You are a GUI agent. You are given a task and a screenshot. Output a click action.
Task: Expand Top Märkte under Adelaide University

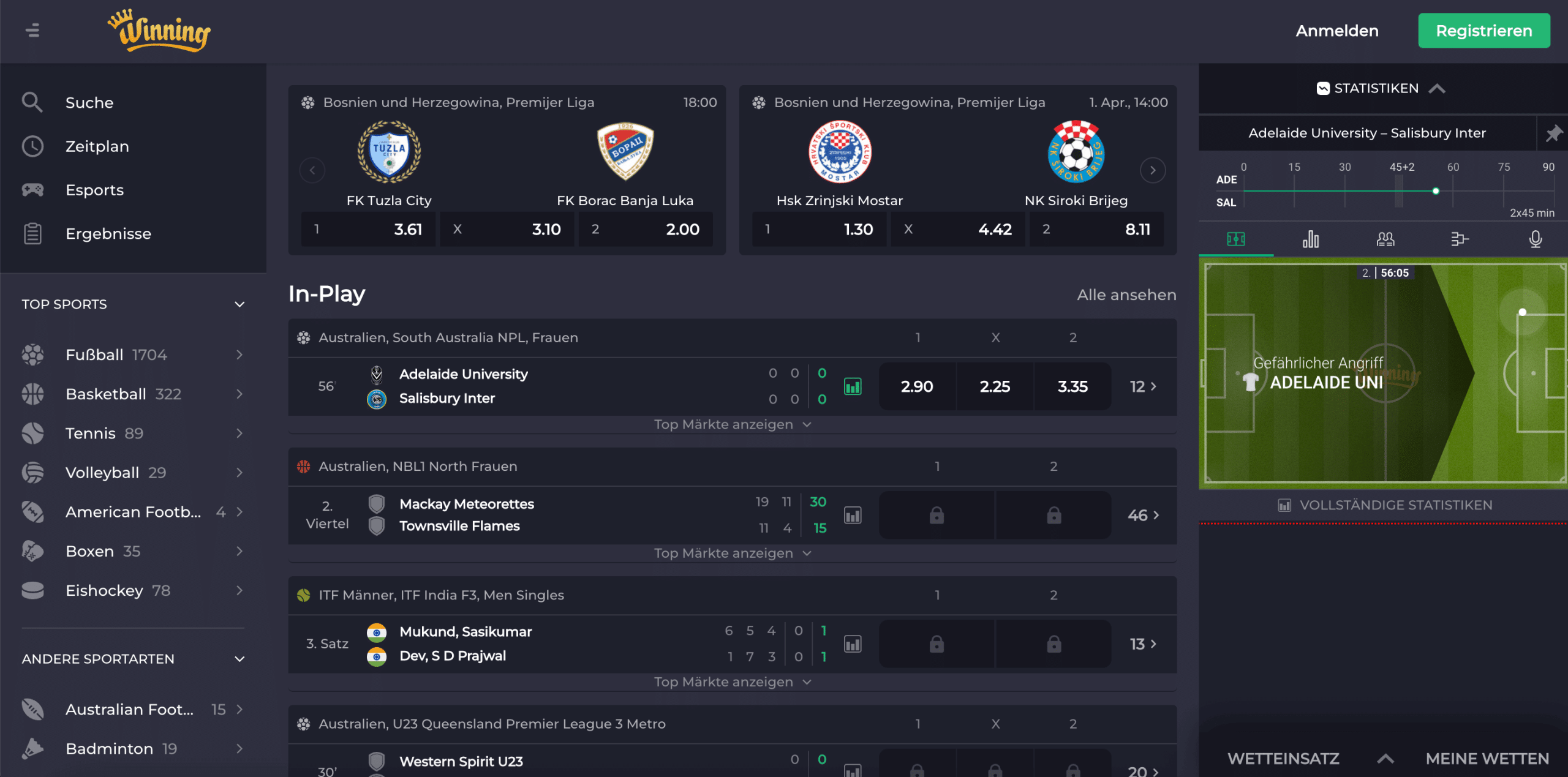click(733, 424)
